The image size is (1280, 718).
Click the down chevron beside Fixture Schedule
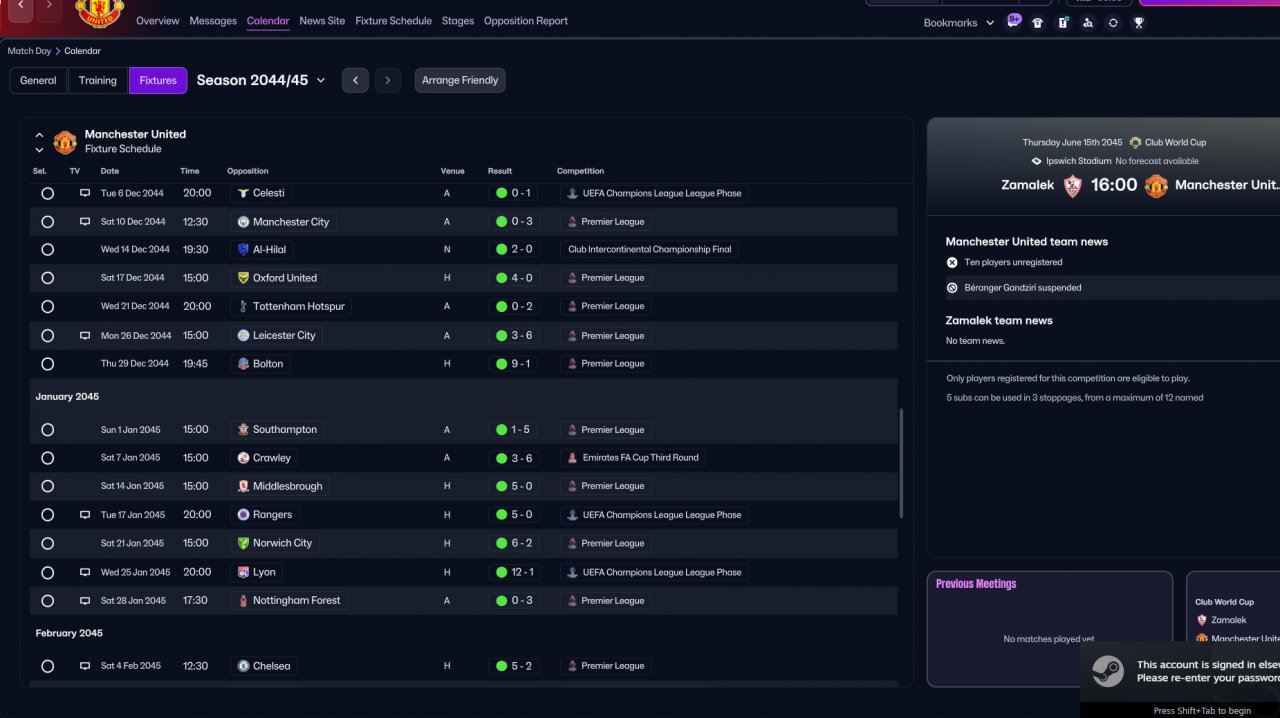[39, 150]
